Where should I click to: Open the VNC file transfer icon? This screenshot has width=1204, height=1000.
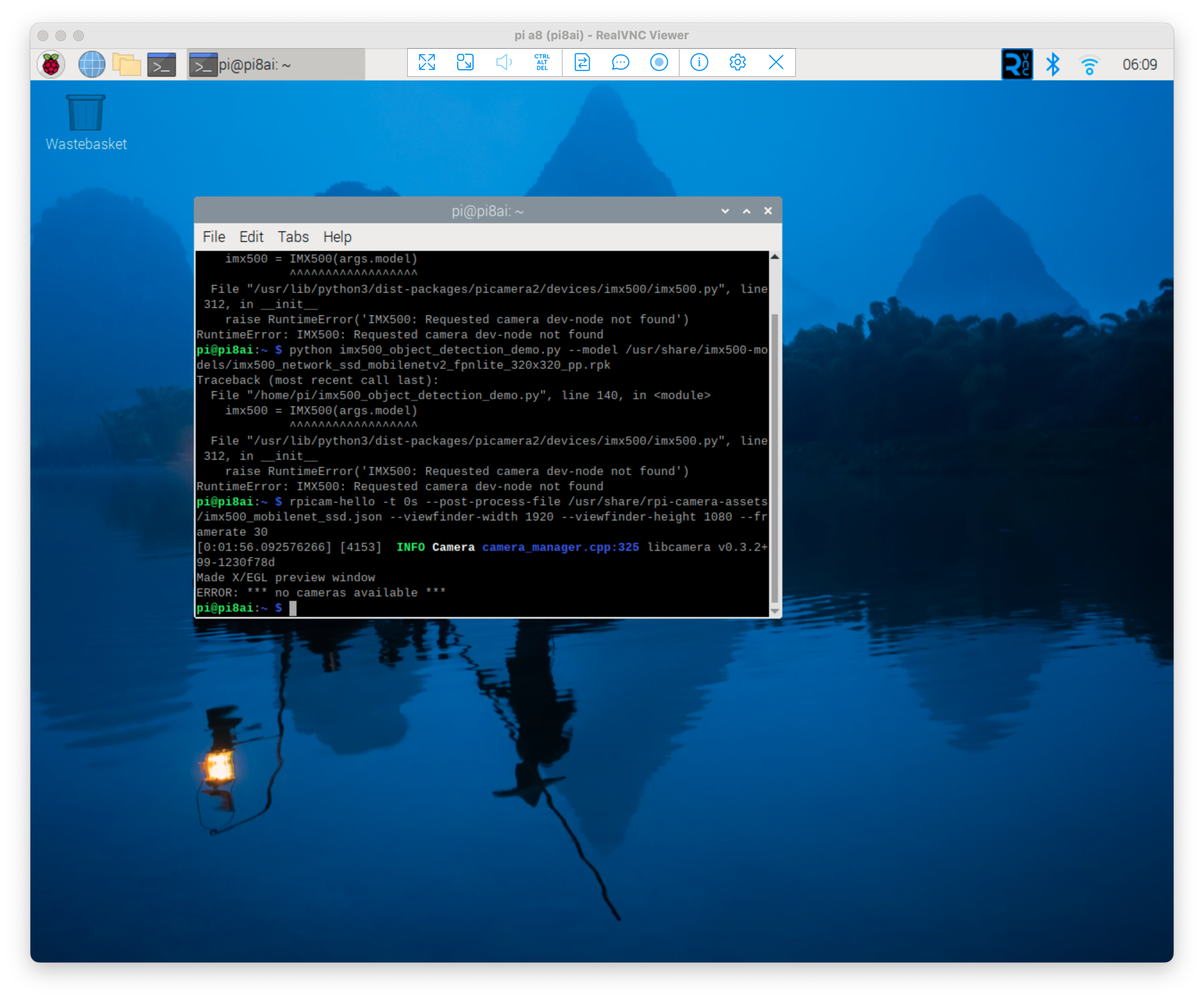[x=582, y=62]
